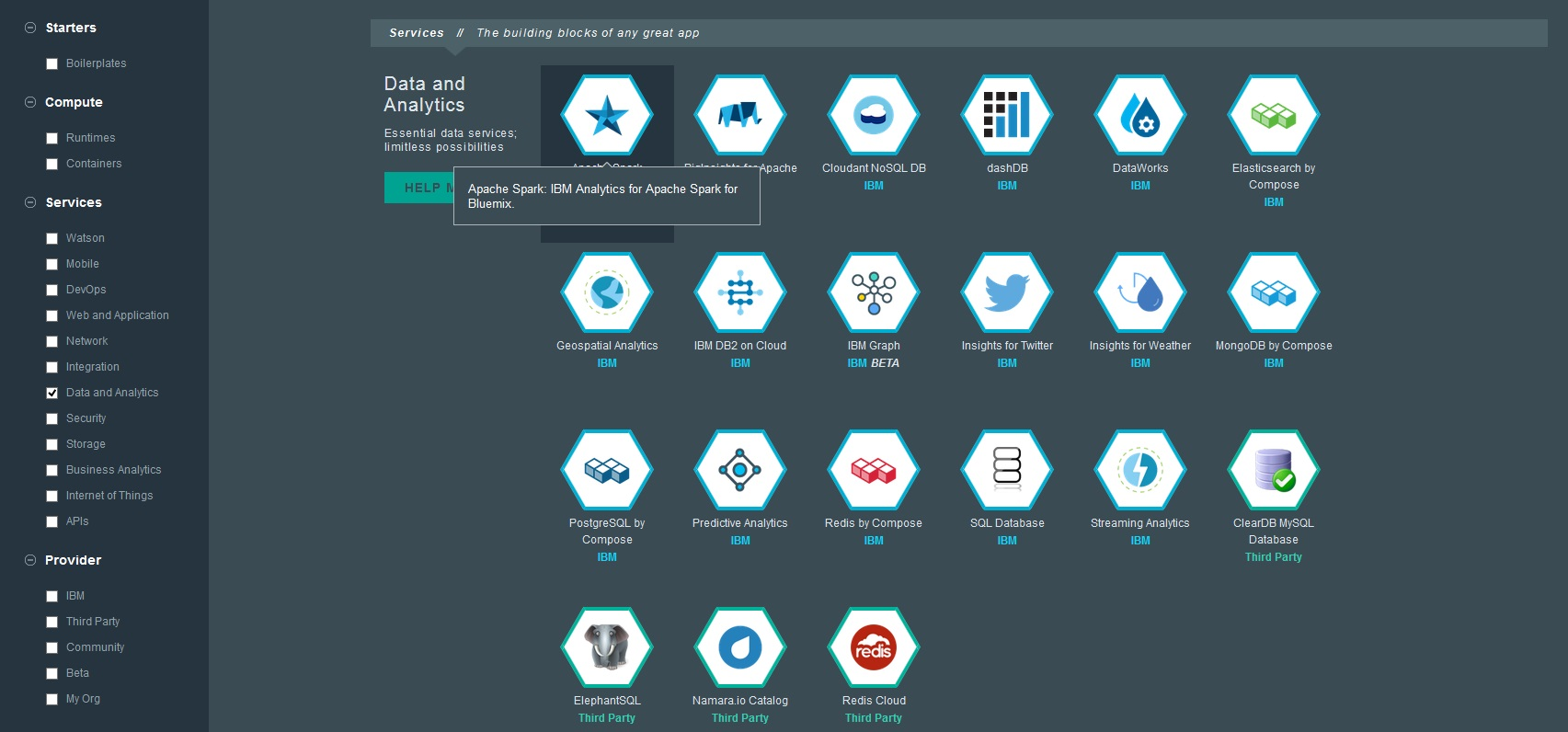Toggle the DevOps checkbox
The width and height of the screenshot is (1568, 732).
(x=52, y=291)
